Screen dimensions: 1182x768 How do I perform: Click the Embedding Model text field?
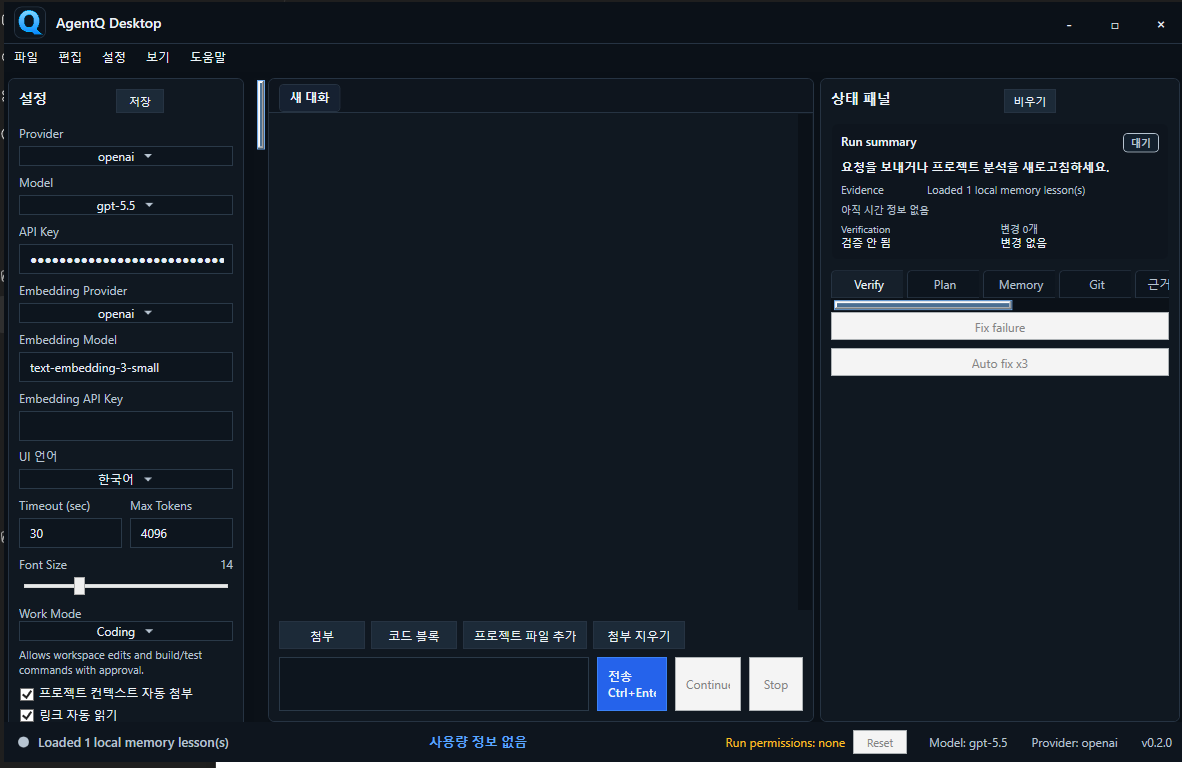(x=126, y=368)
